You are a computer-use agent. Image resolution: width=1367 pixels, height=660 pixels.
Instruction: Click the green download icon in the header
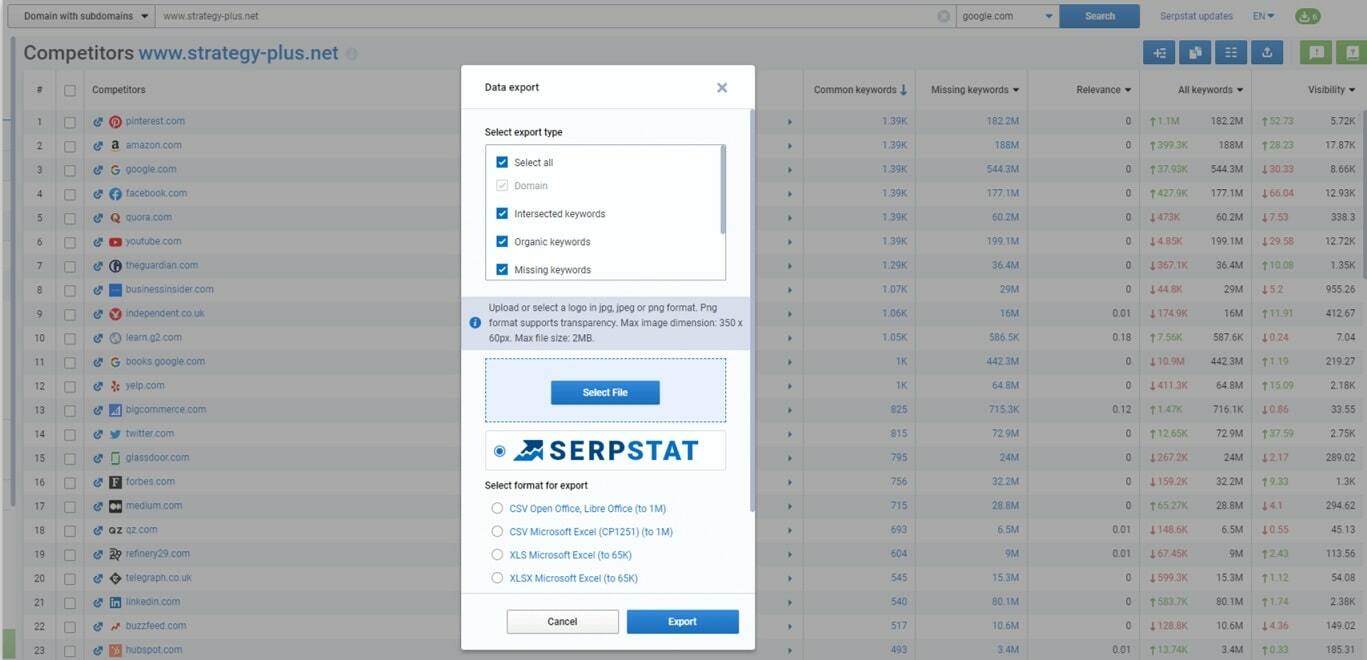[x=1308, y=16]
